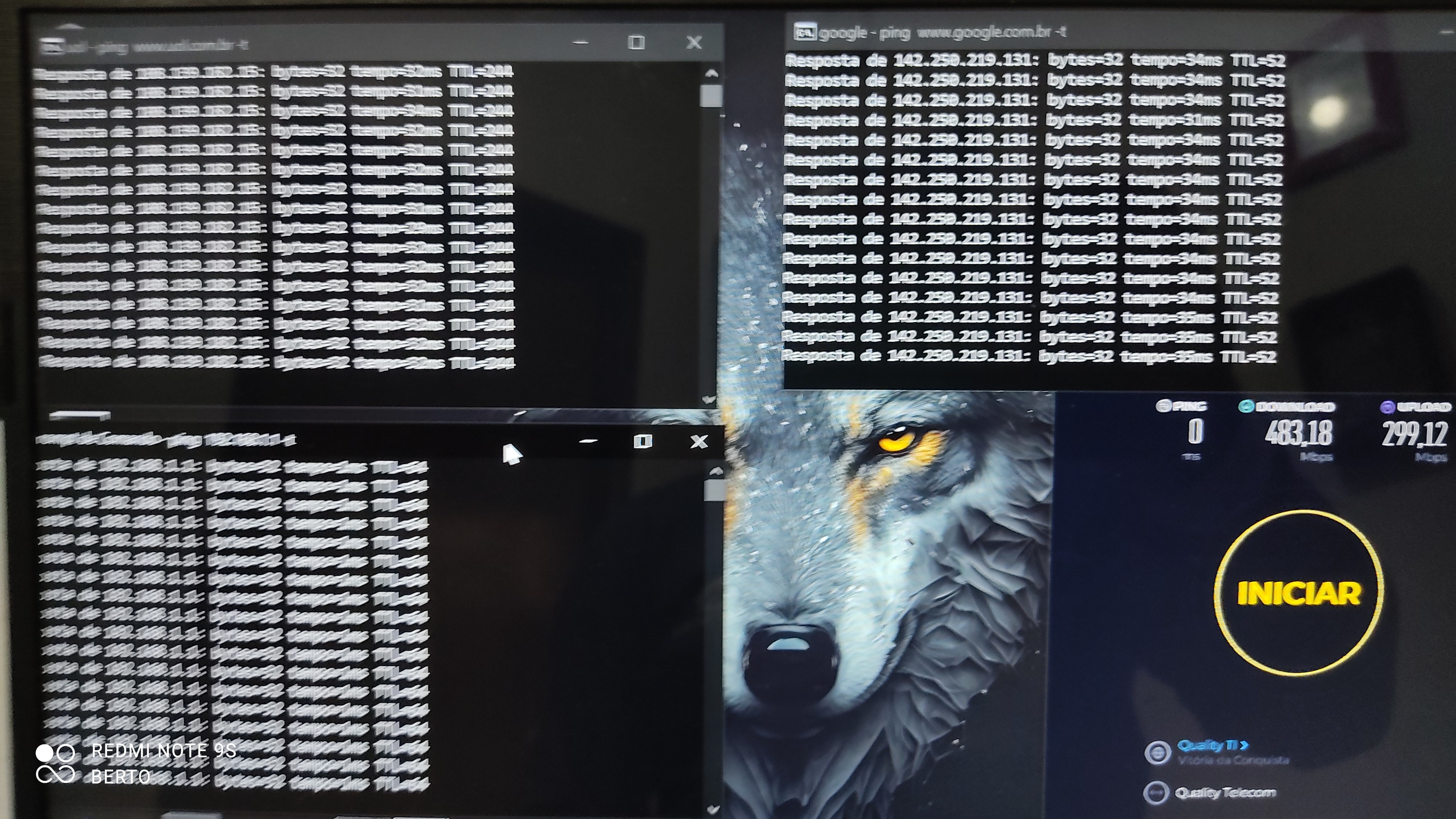Close the UOL ping console window

pos(694,42)
